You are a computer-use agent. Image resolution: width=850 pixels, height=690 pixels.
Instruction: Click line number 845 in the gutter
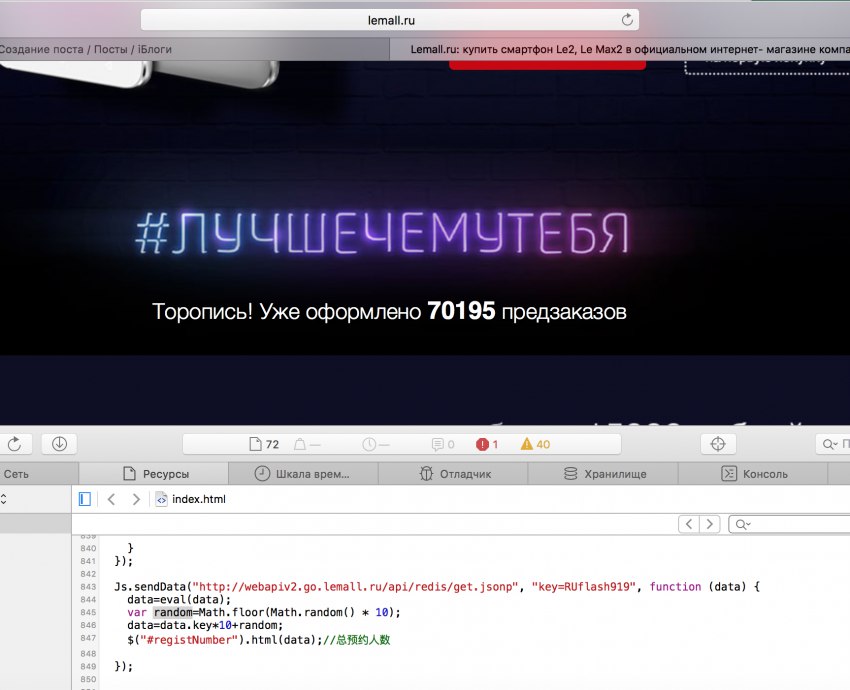click(x=88, y=612)
